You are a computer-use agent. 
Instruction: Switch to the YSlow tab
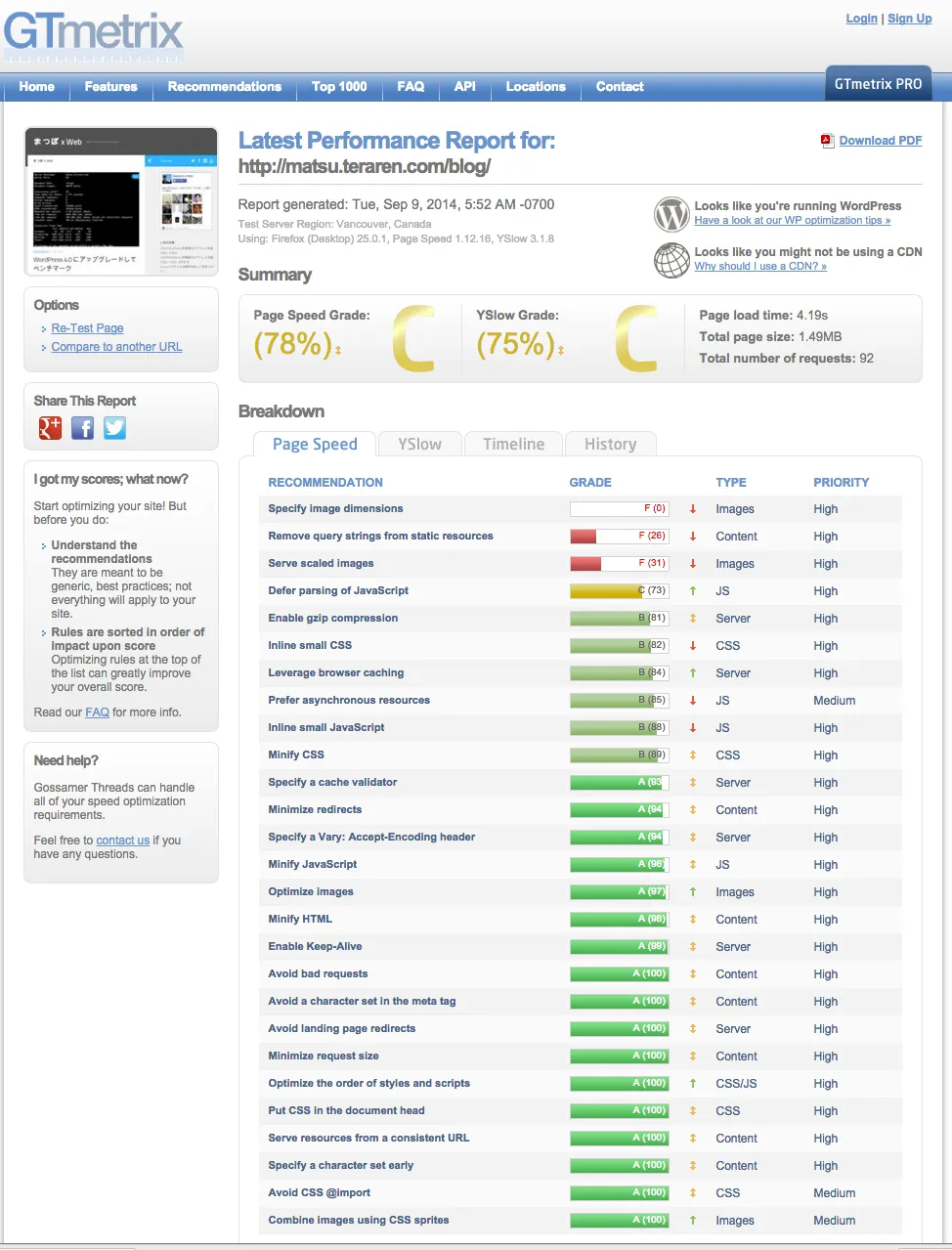coord(419,444)
